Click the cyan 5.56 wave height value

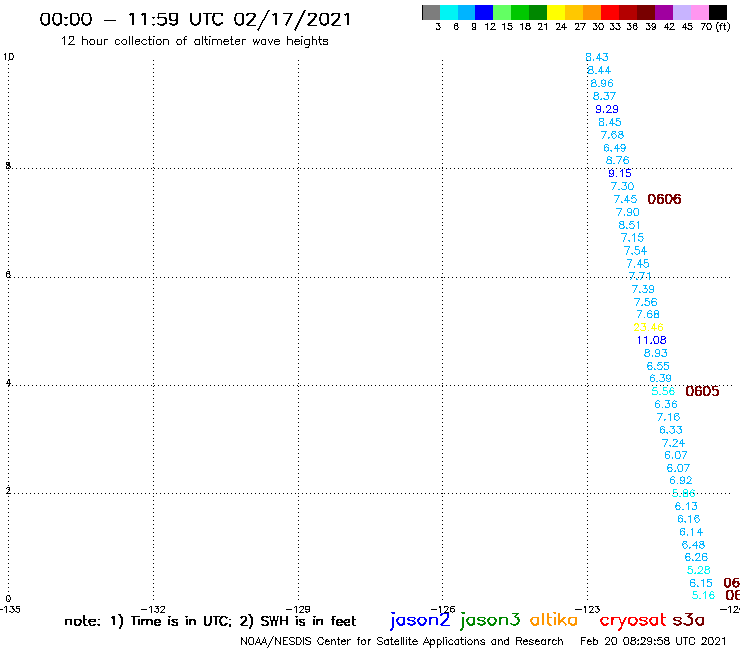pyautogui.click(x=663, y=391)
